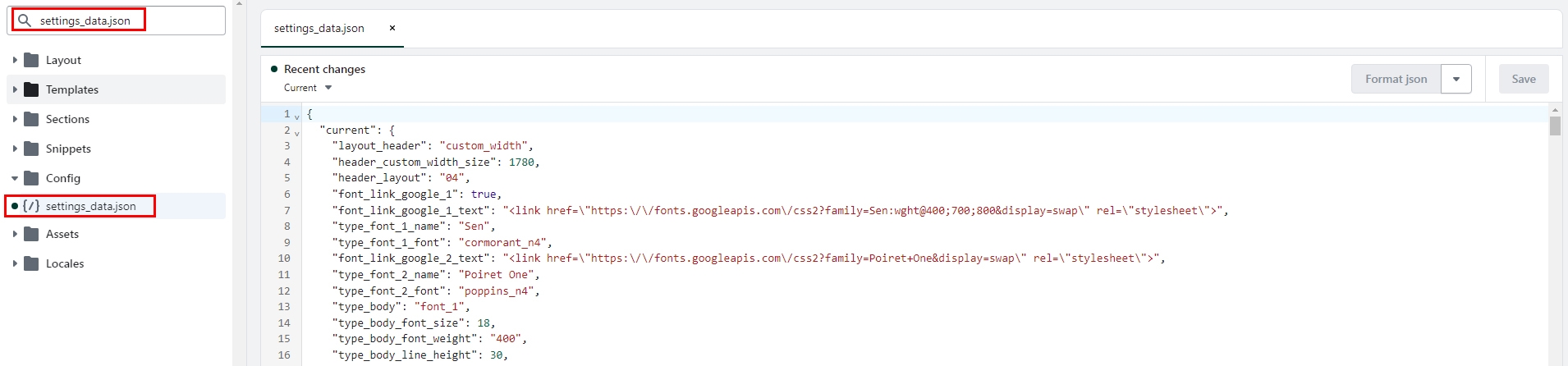The width and height of the screenshot is (1568, 366).
Task: Click the search magnifier icon
Action: [25, 21]
